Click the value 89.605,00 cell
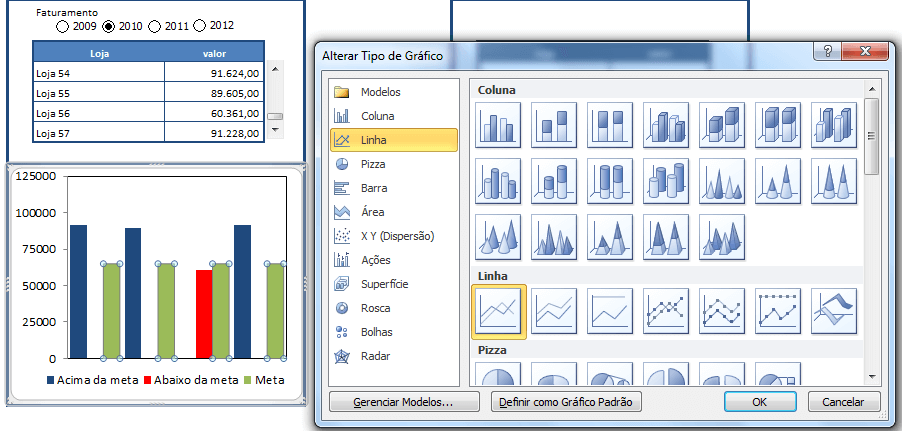 [214, 93]
